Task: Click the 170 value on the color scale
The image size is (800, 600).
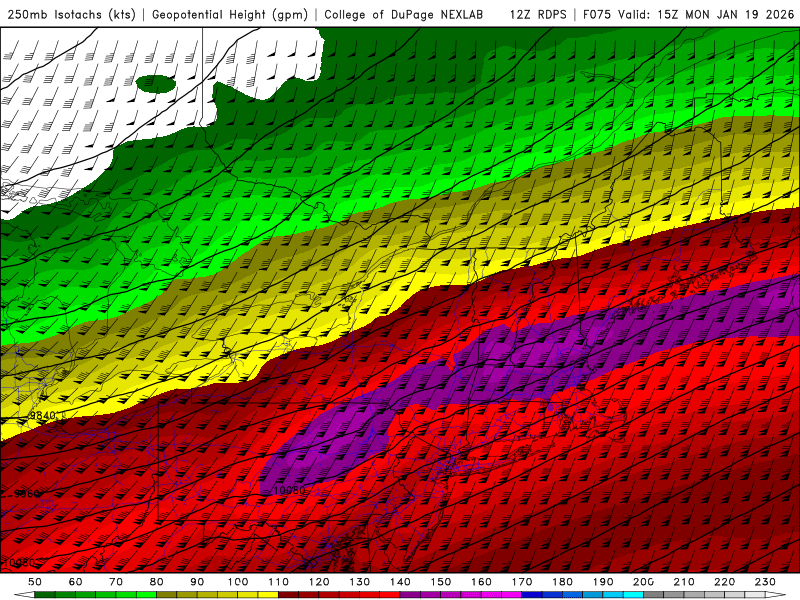Action: 522,582
